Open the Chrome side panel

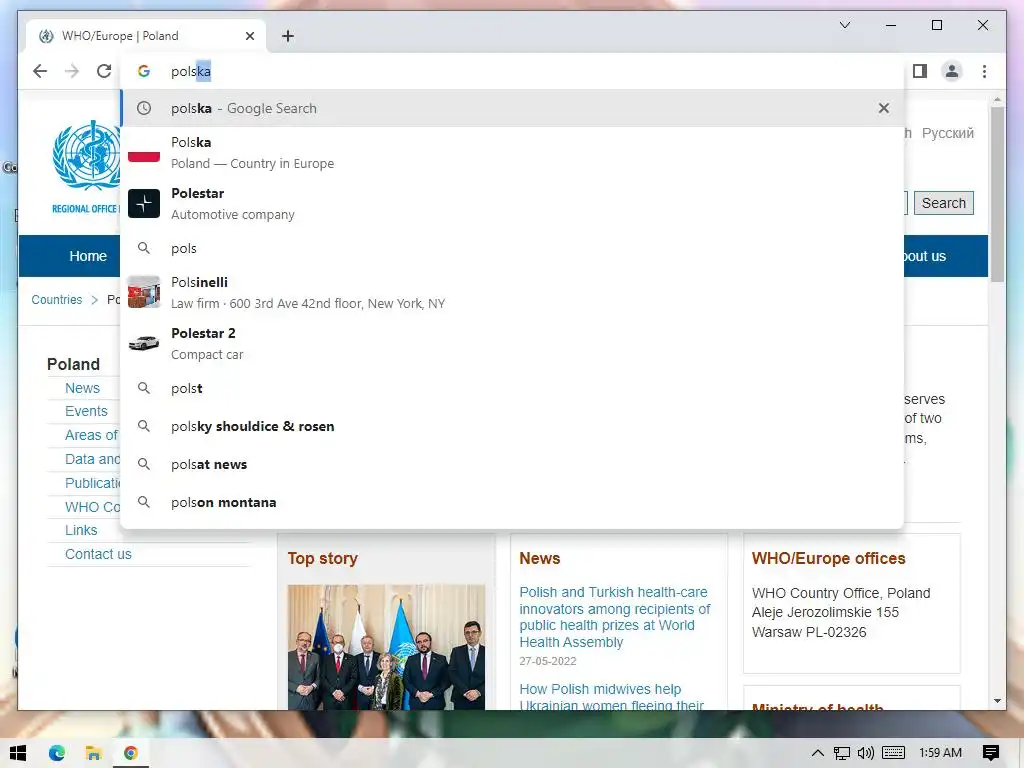[920, 71]
